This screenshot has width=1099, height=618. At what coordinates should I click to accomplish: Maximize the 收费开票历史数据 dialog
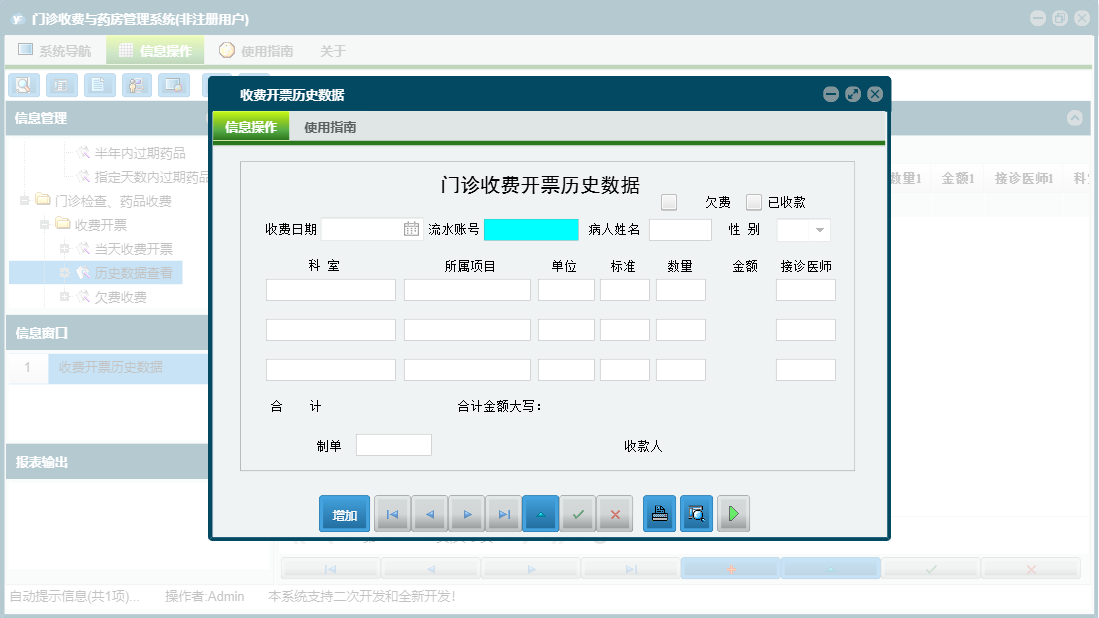point(853,94)
